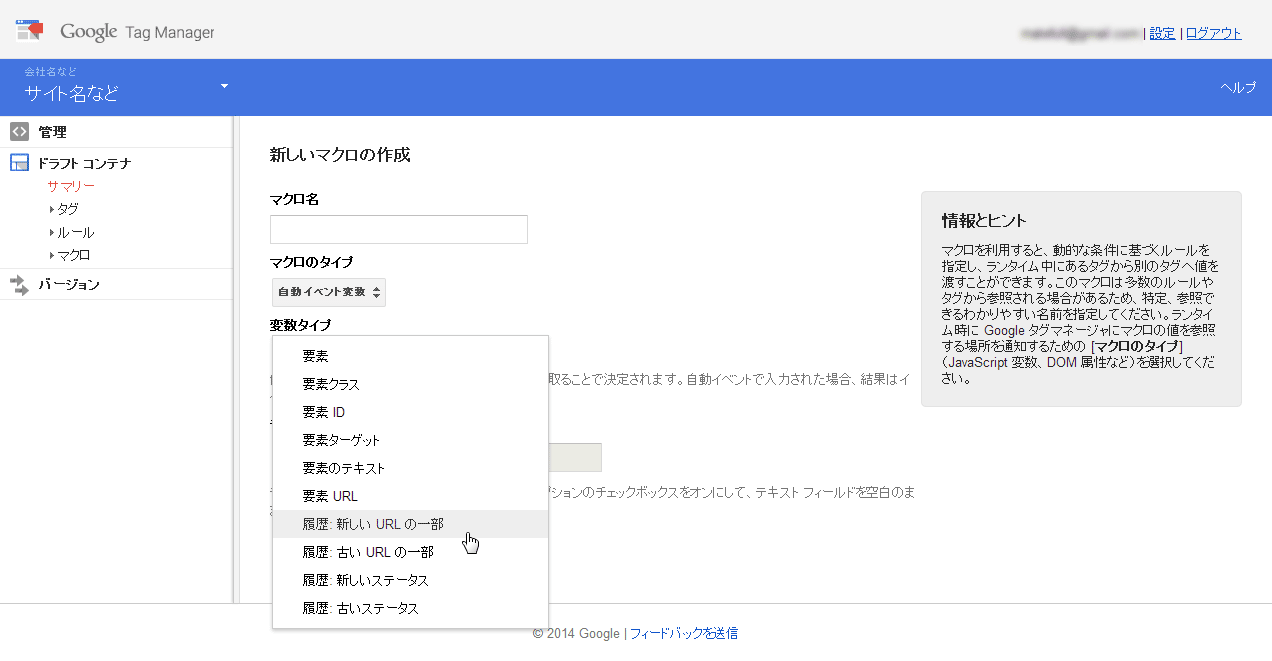This screenshot has height=661, width=1272.
Task: Click the 変数タイプ label
Action: pos(300,325)
